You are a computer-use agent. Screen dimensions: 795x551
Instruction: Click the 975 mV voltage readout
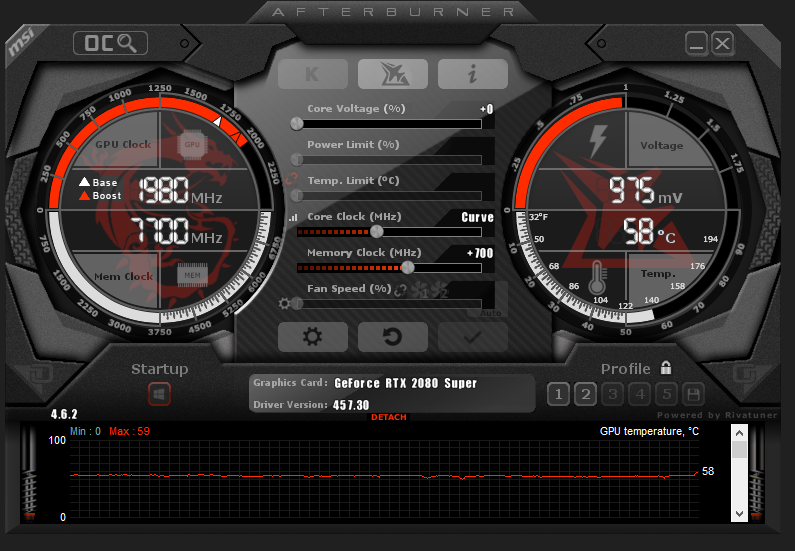pos(645,191)
